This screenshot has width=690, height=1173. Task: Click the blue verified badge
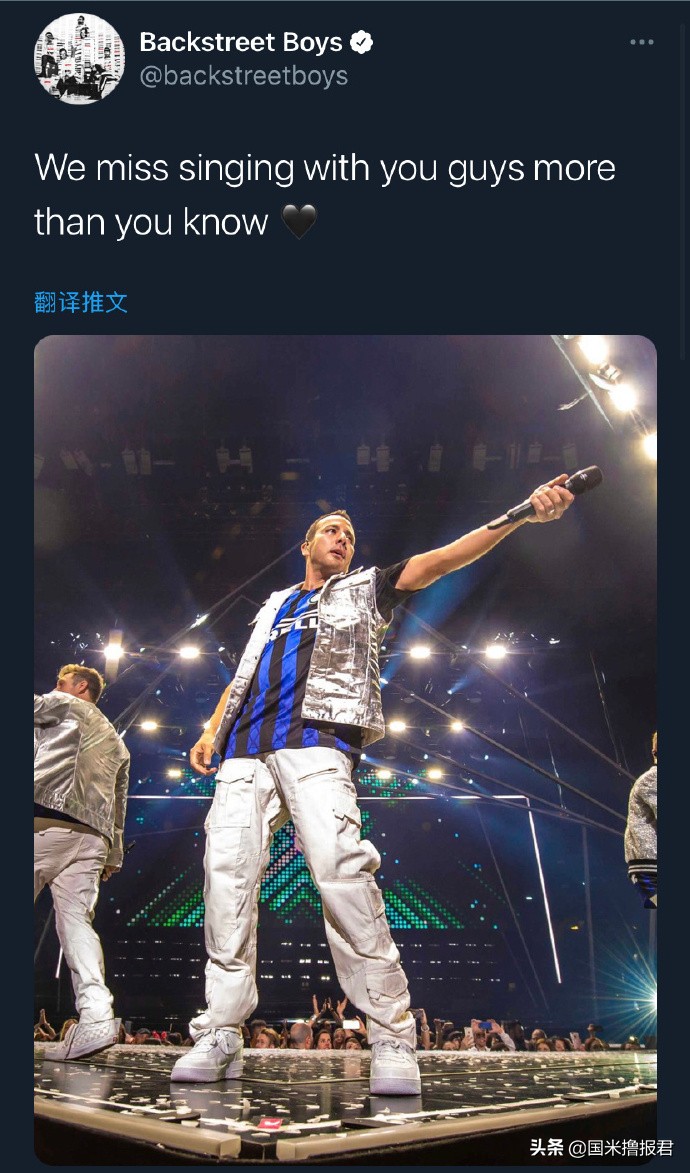point(361,42)
